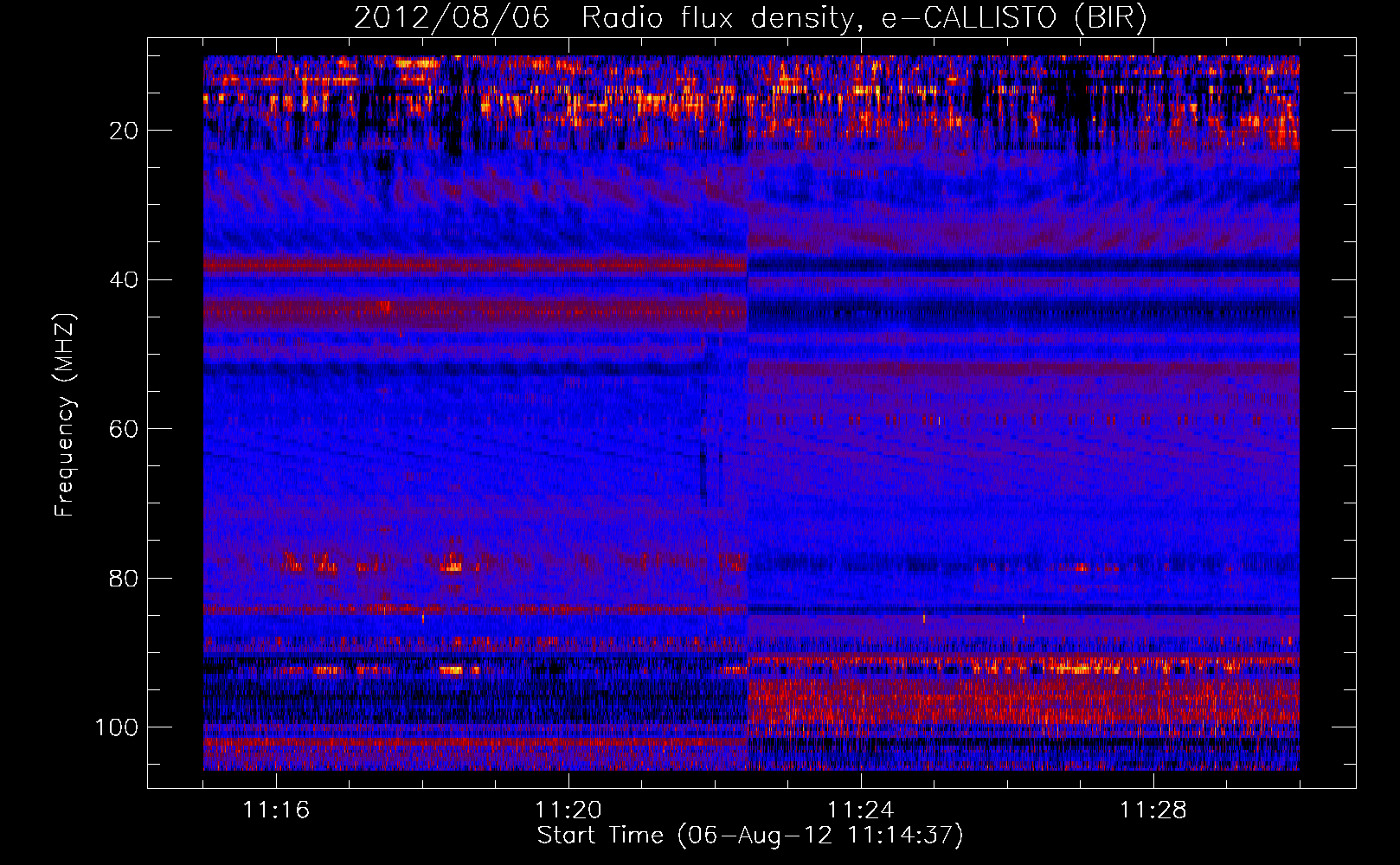Click the 'Start Time (06-Aug-12 11:14:37)' label
1400x865 pixels.
point(749,835)
